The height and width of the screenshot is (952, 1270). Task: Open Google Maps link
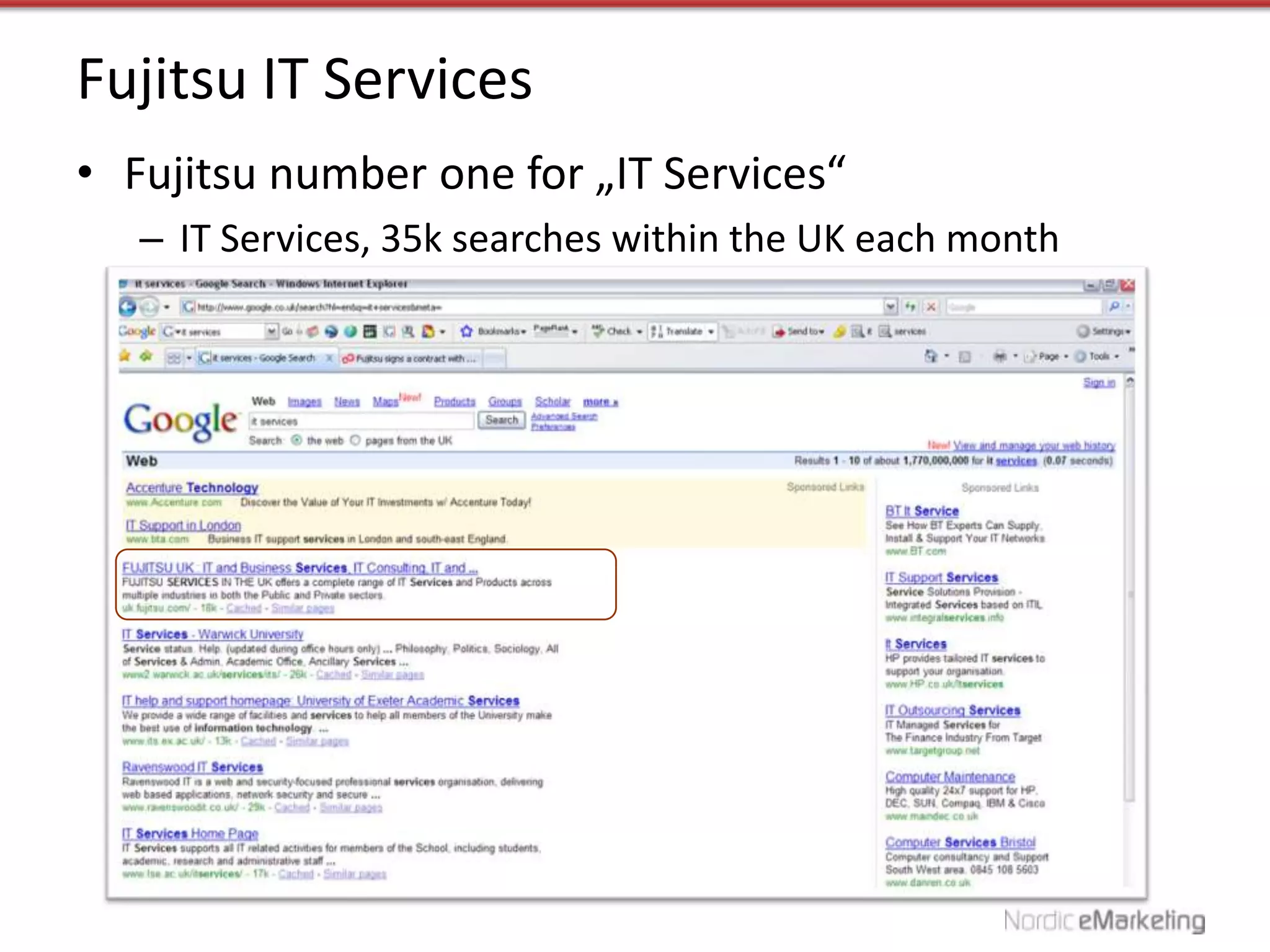(x=385, y=402)
